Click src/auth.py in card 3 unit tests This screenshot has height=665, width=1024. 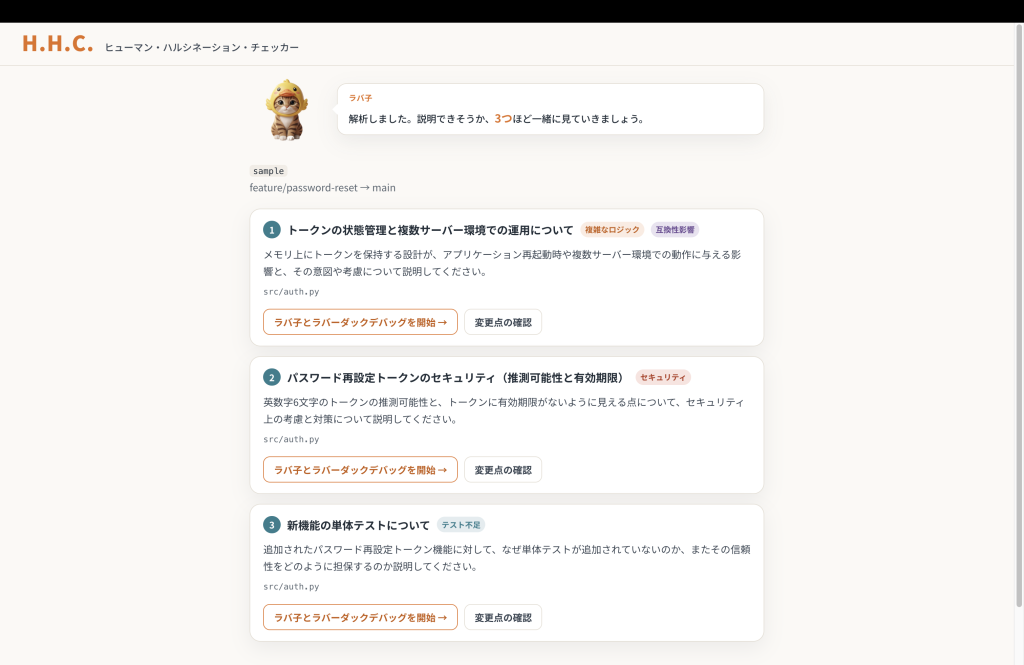[291, 587]
